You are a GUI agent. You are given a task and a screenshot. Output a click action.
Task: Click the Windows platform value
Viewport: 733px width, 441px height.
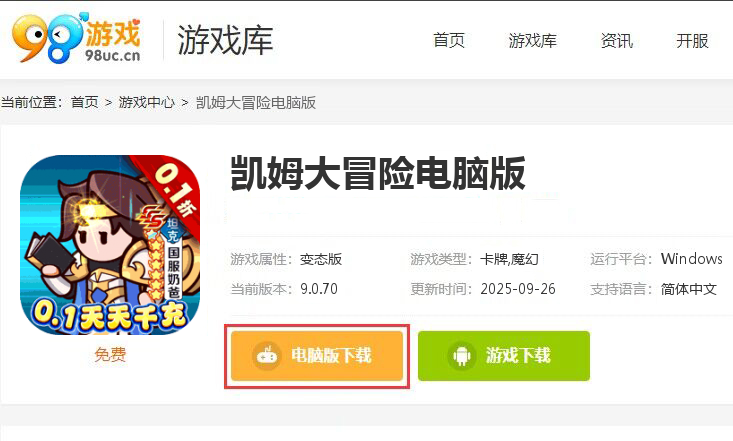[x=691, y=259]
